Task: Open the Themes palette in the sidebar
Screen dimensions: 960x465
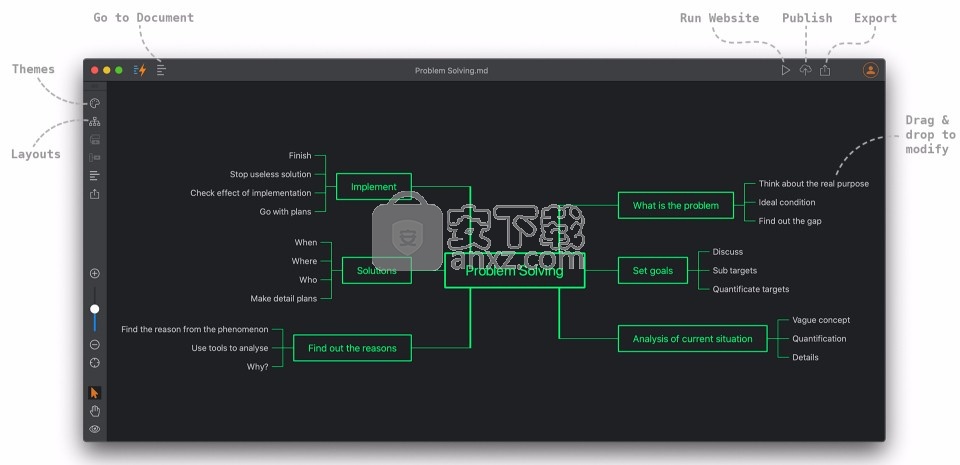Action: coord(95,103)
